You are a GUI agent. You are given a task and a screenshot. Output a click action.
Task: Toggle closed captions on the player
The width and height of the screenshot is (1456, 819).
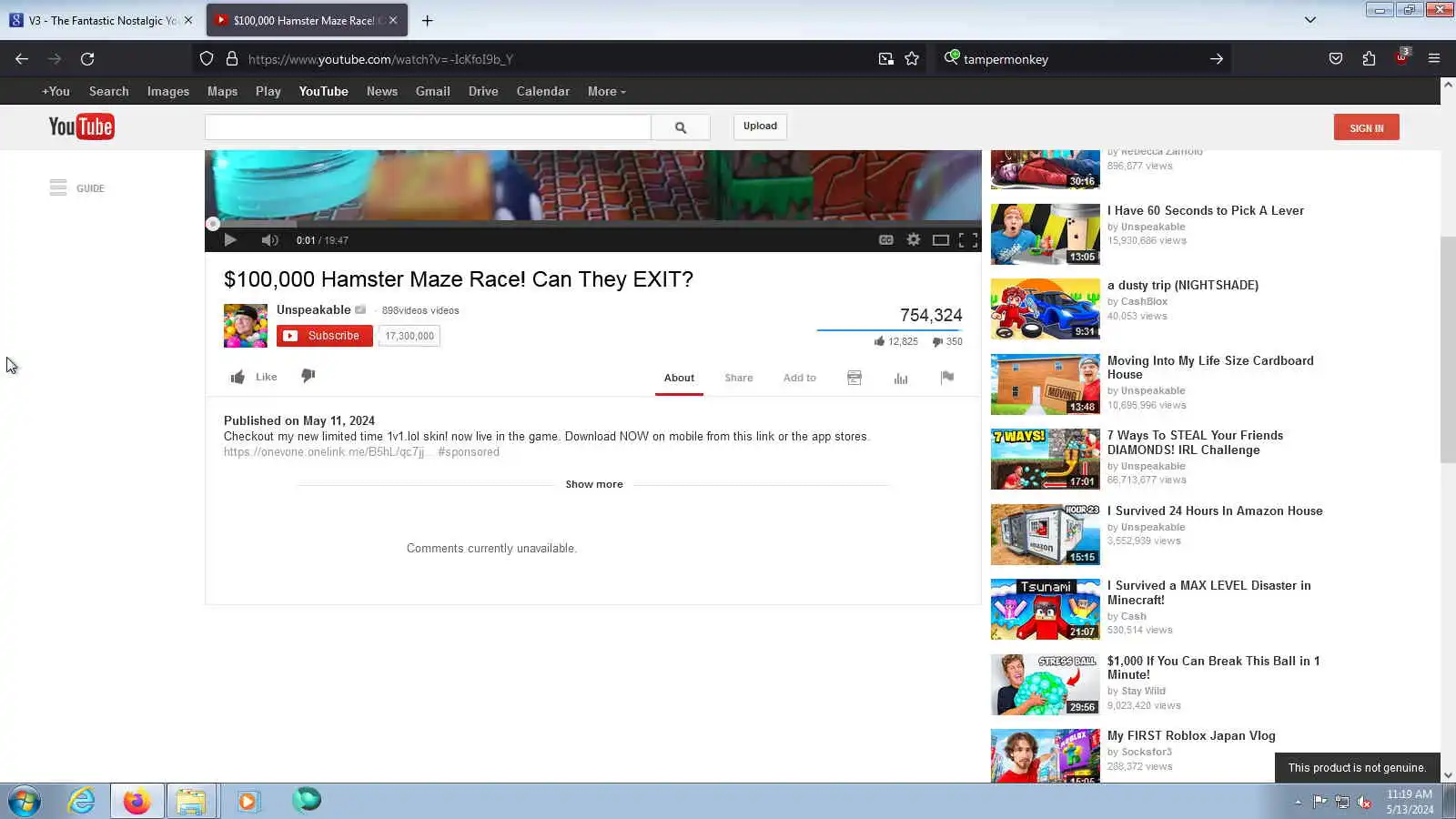pos(885,240)
